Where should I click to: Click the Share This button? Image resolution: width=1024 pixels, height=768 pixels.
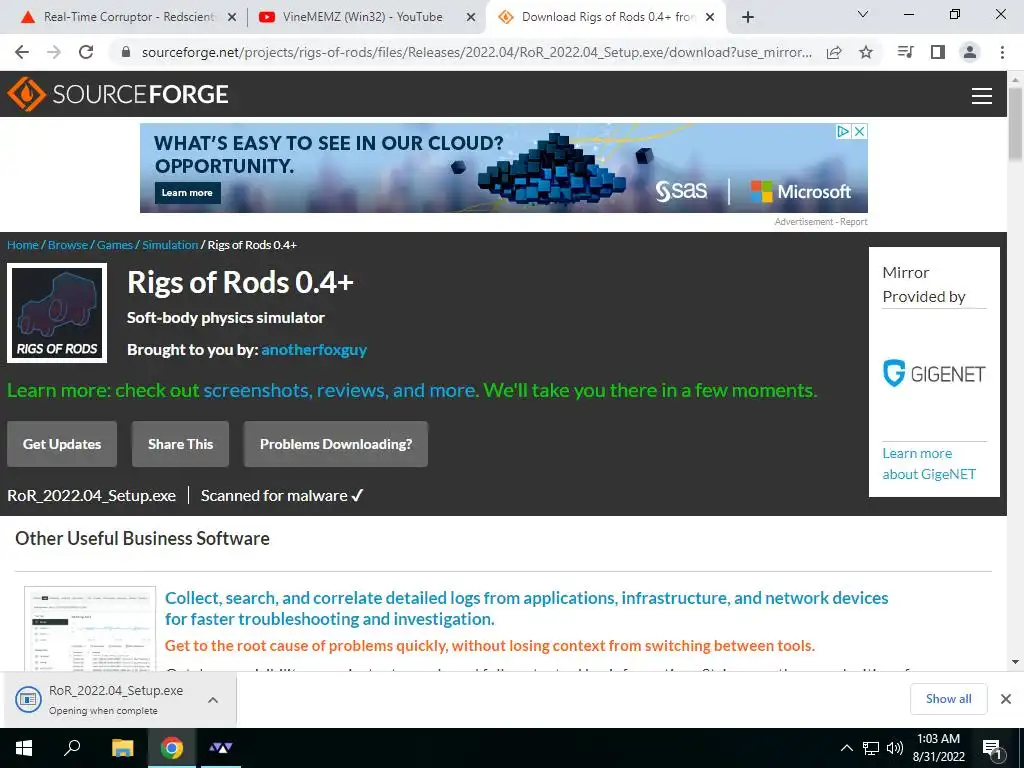tap(180, 444)
